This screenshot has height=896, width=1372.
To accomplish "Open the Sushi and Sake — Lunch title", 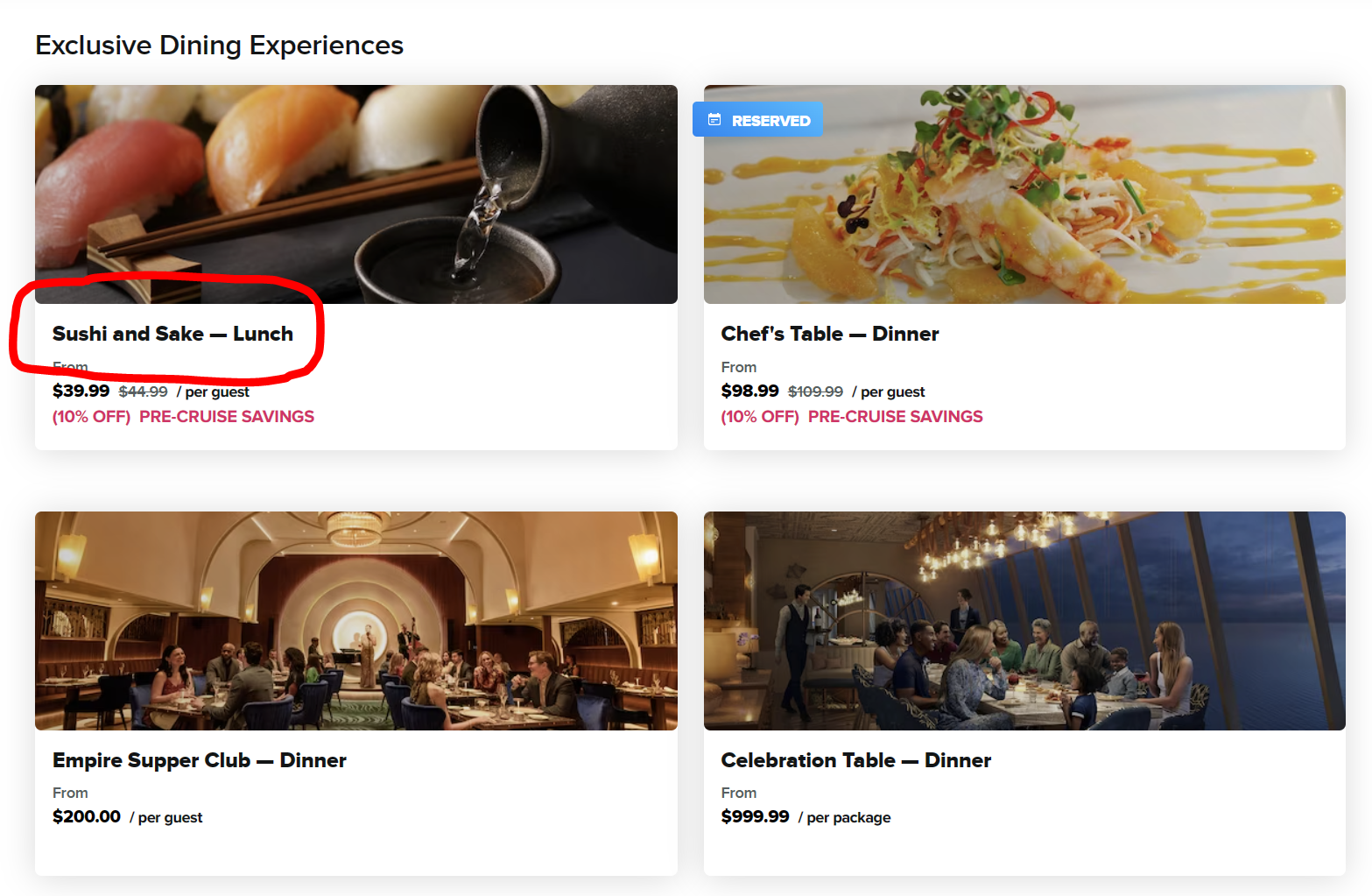I will point(172,334).
